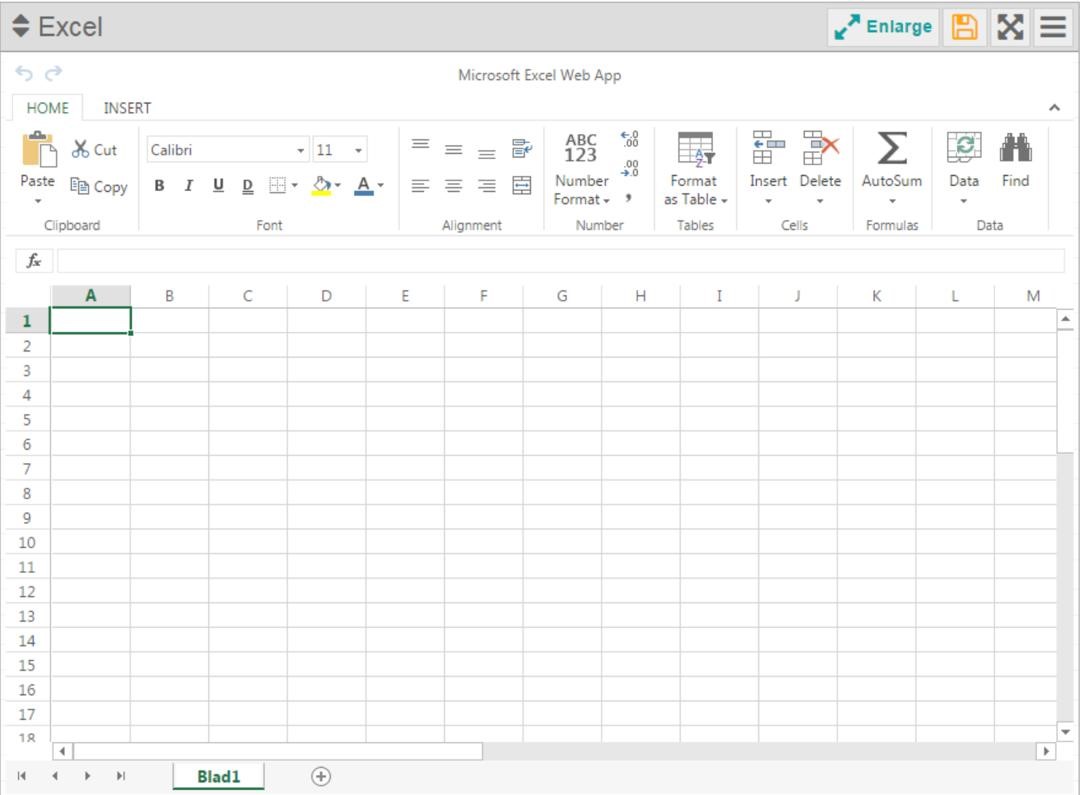Open the hamburger menu icon

point(1053,28)
